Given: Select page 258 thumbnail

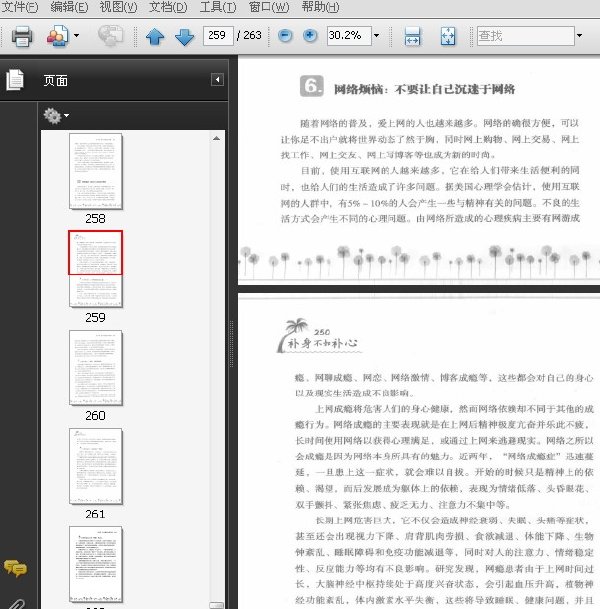Looking at the screenshot, I should pos(96,171).
